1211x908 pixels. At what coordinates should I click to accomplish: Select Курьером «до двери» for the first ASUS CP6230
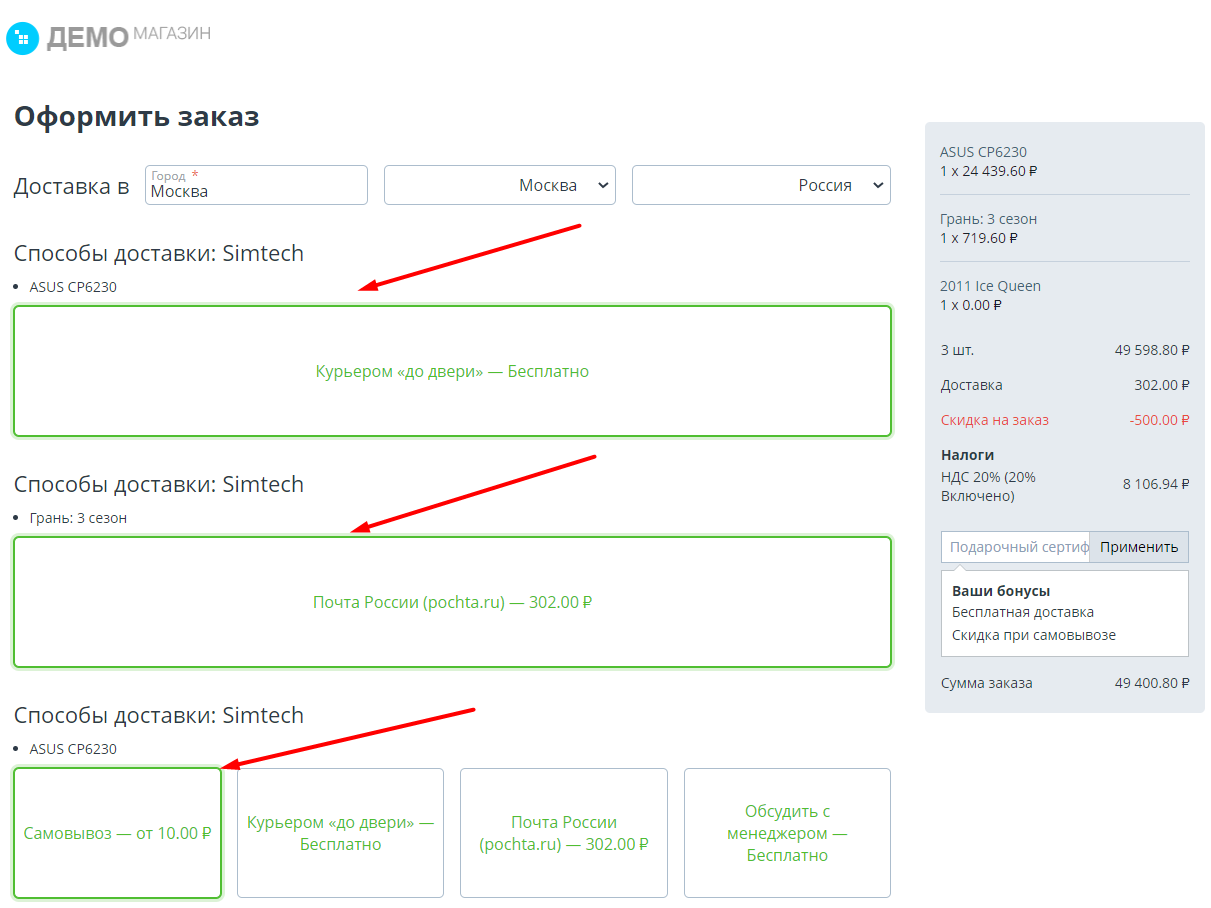(x=452, y=371)
